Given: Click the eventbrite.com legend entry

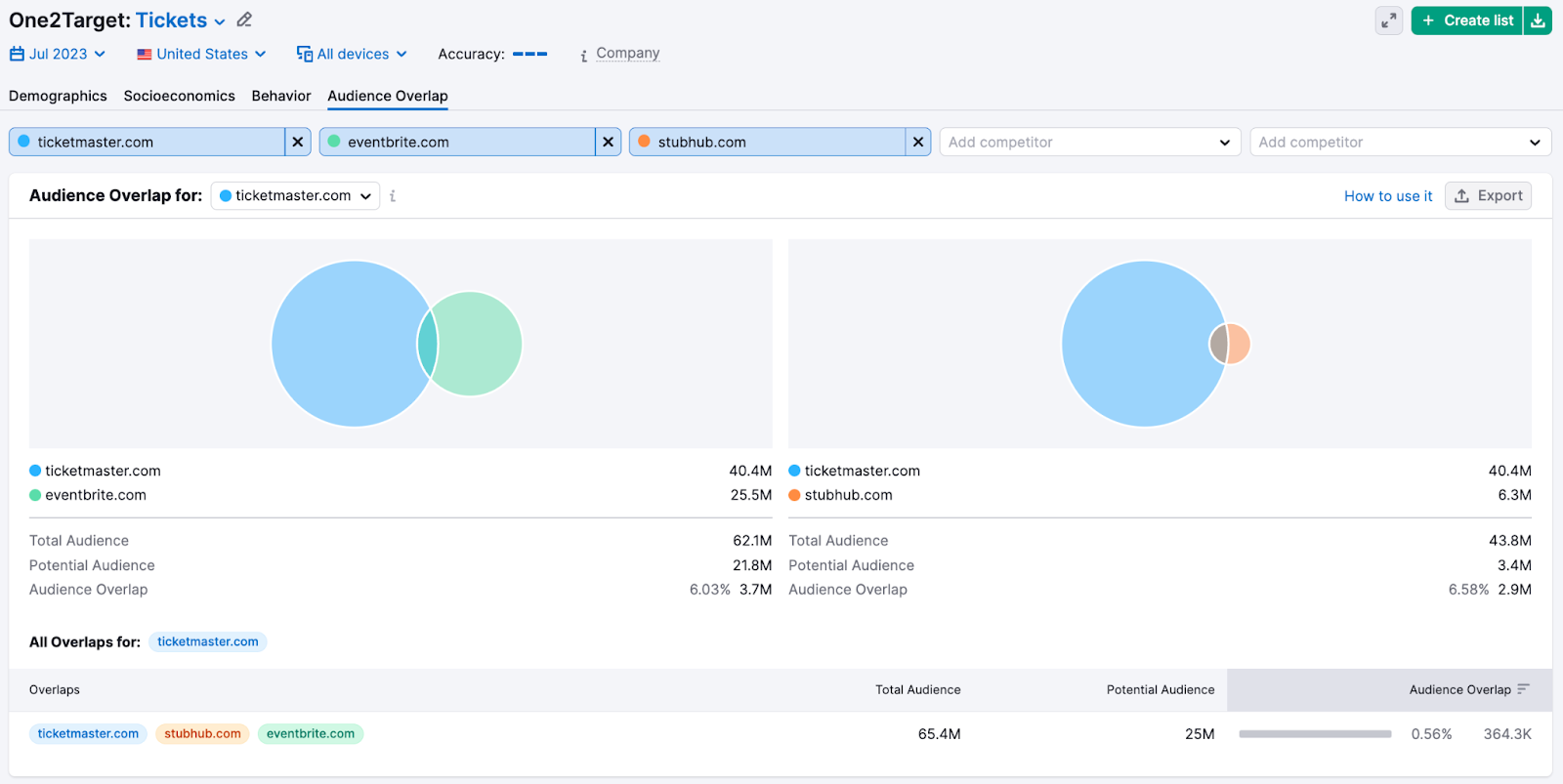Looking at the screenshot, I should click(x=88, y=495).
